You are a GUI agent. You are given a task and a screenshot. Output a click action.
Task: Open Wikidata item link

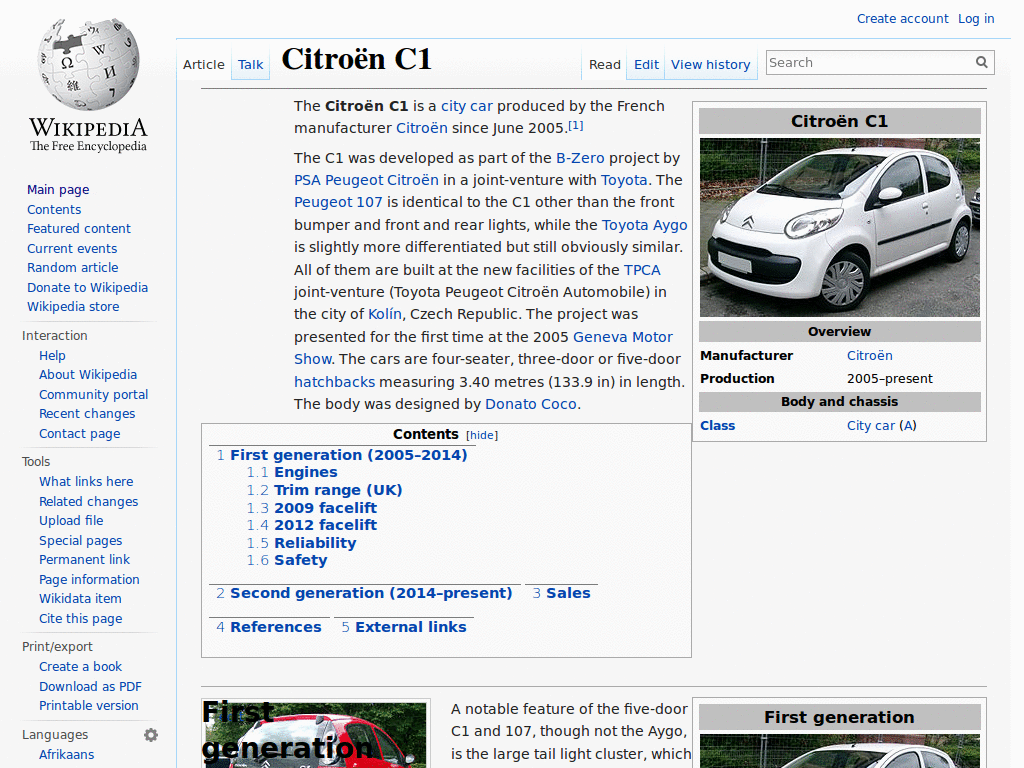[80, 598]
